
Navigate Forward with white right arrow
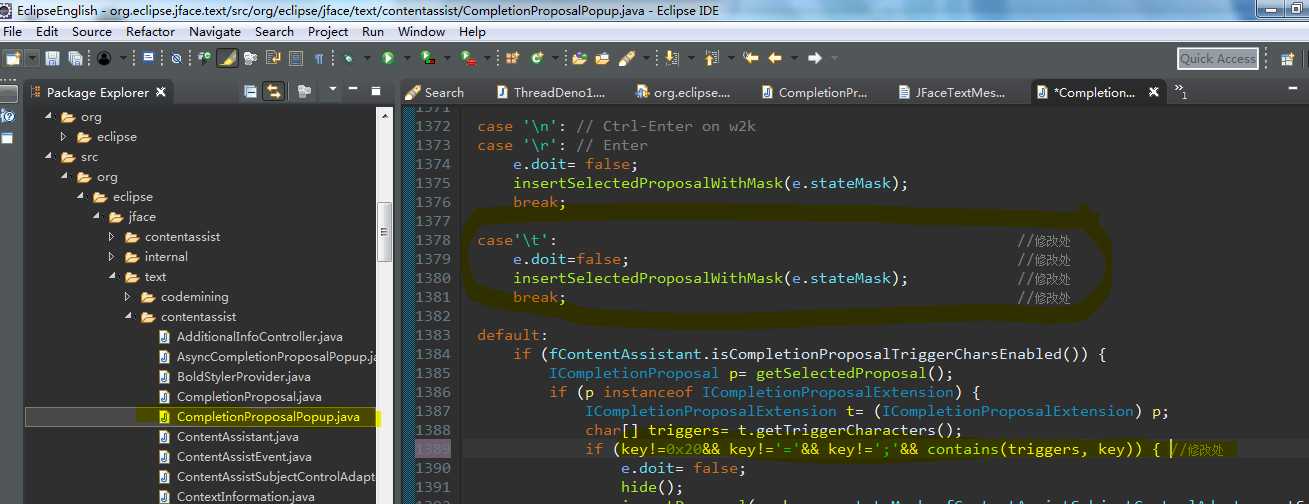[815, 58]
